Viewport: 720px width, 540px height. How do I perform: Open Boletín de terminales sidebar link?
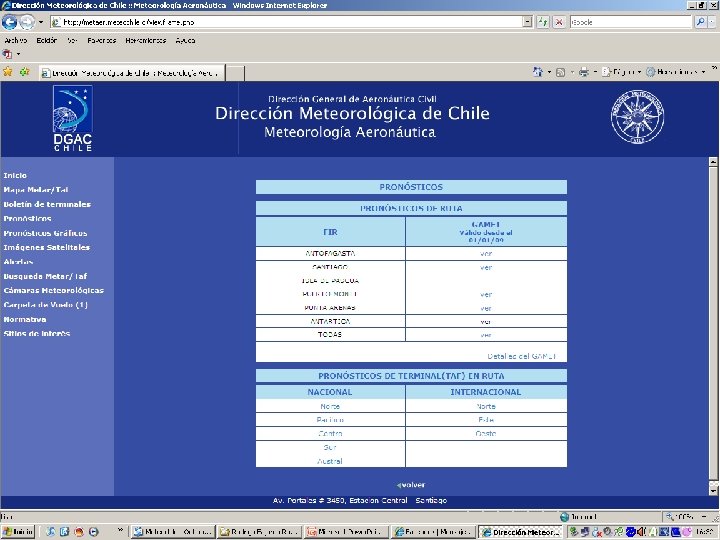(47, 204)
